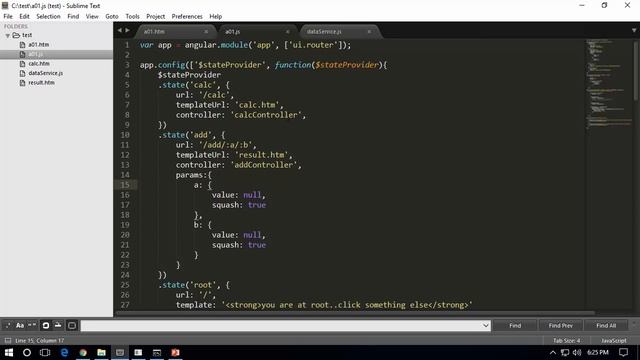This screenshot has height=360, width=640.
Task: Open the Help menu
Action: pyautogui.click(x=216, y=16)
